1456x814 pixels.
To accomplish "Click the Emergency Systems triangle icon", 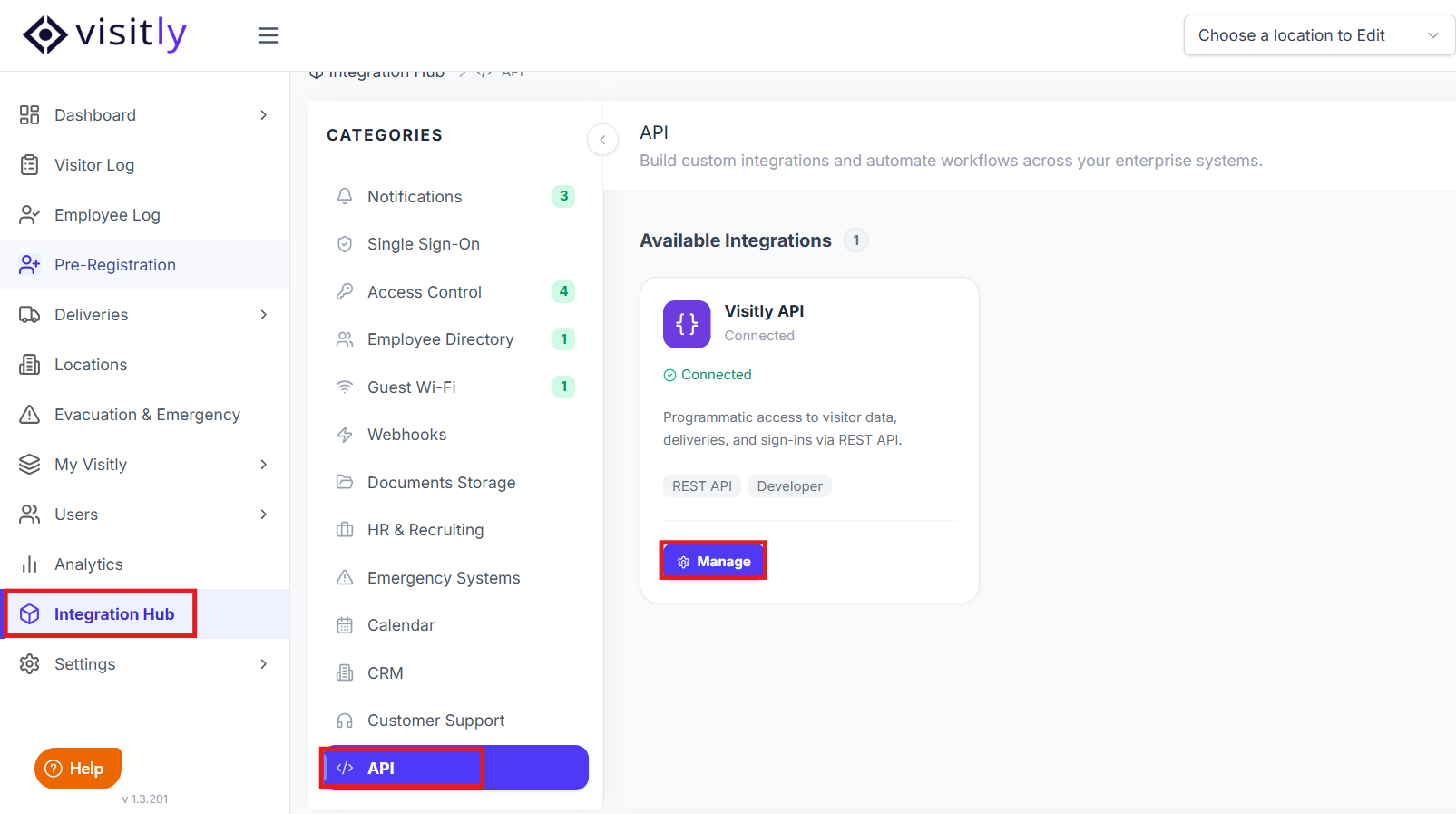I will tap(345, 577).
